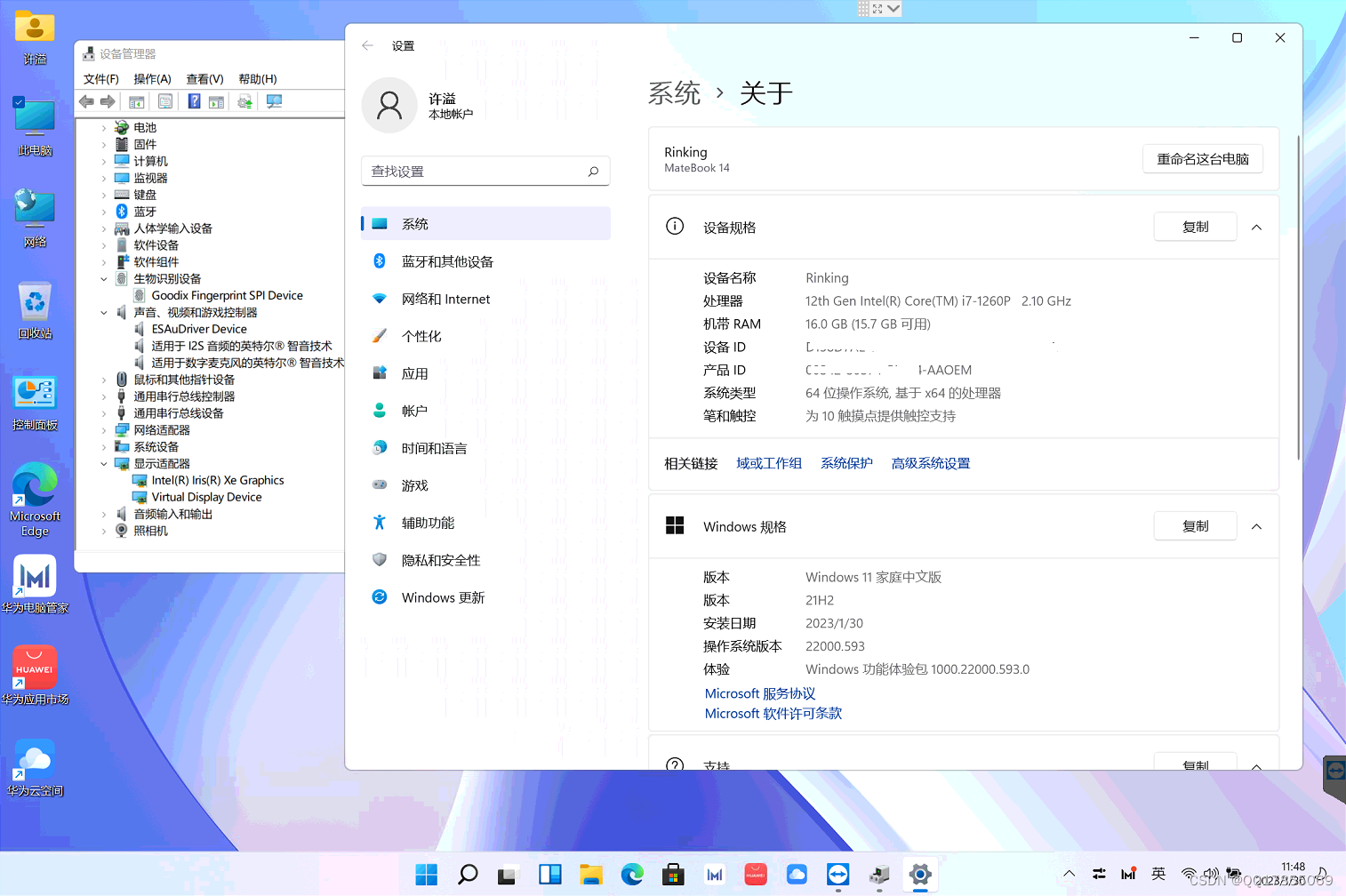Open 个性化 in Settings sidebar

tap(485, 336)
